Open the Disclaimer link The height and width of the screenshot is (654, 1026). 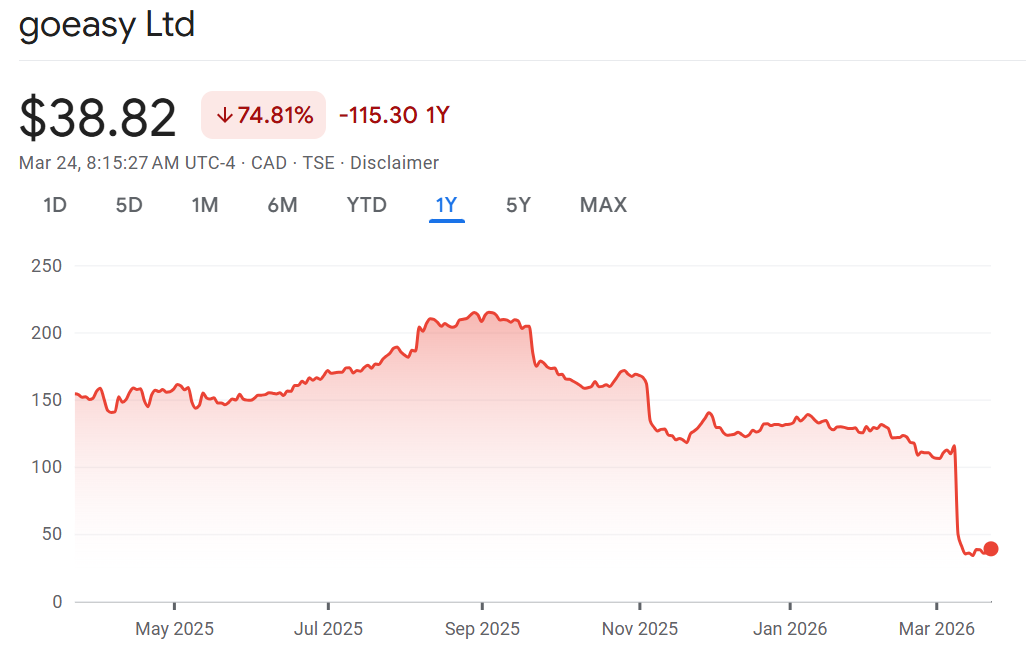[394, 163]
